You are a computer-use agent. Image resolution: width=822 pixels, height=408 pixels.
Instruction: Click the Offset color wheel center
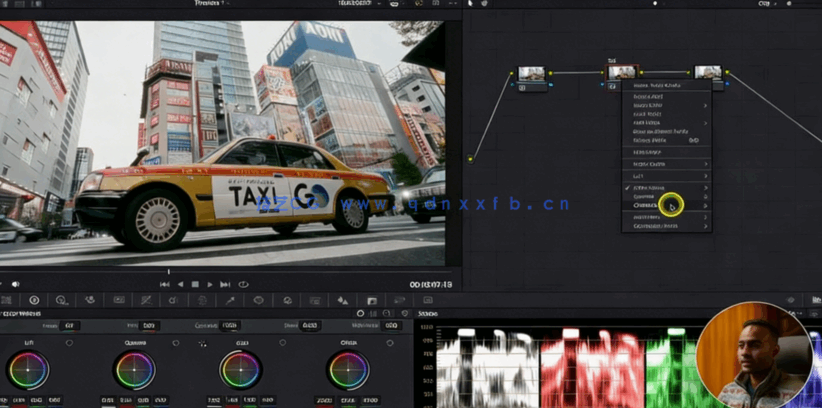[348, 370]
